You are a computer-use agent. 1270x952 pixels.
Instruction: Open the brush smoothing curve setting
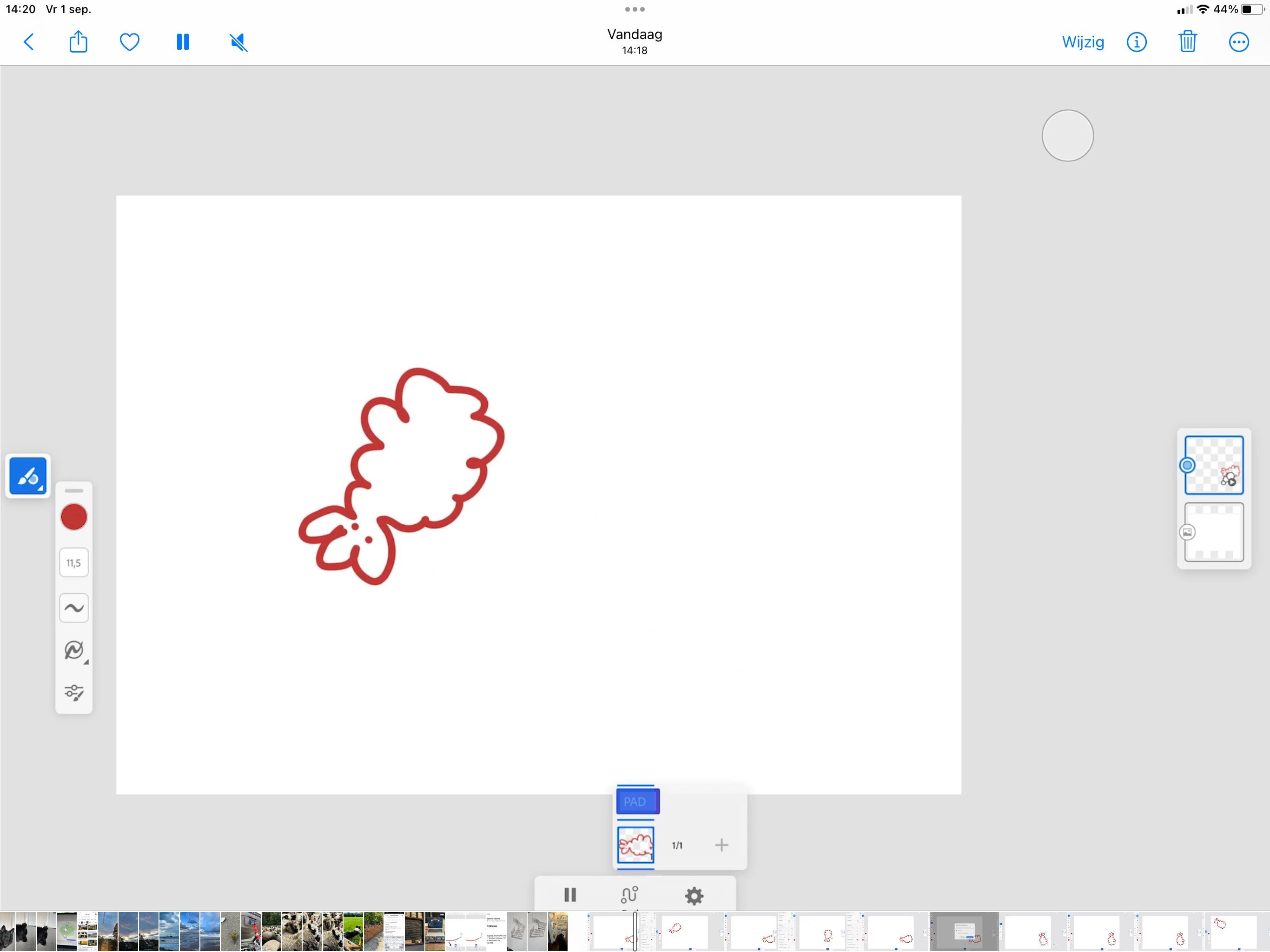(74, 608)
